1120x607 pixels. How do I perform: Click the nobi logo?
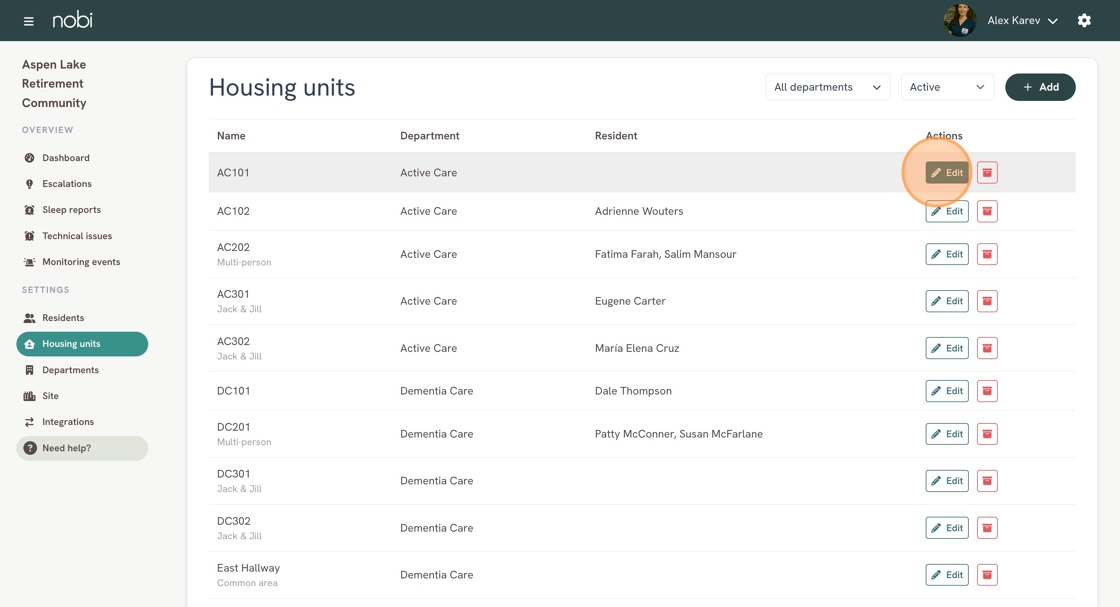click(x=72, y=20)
